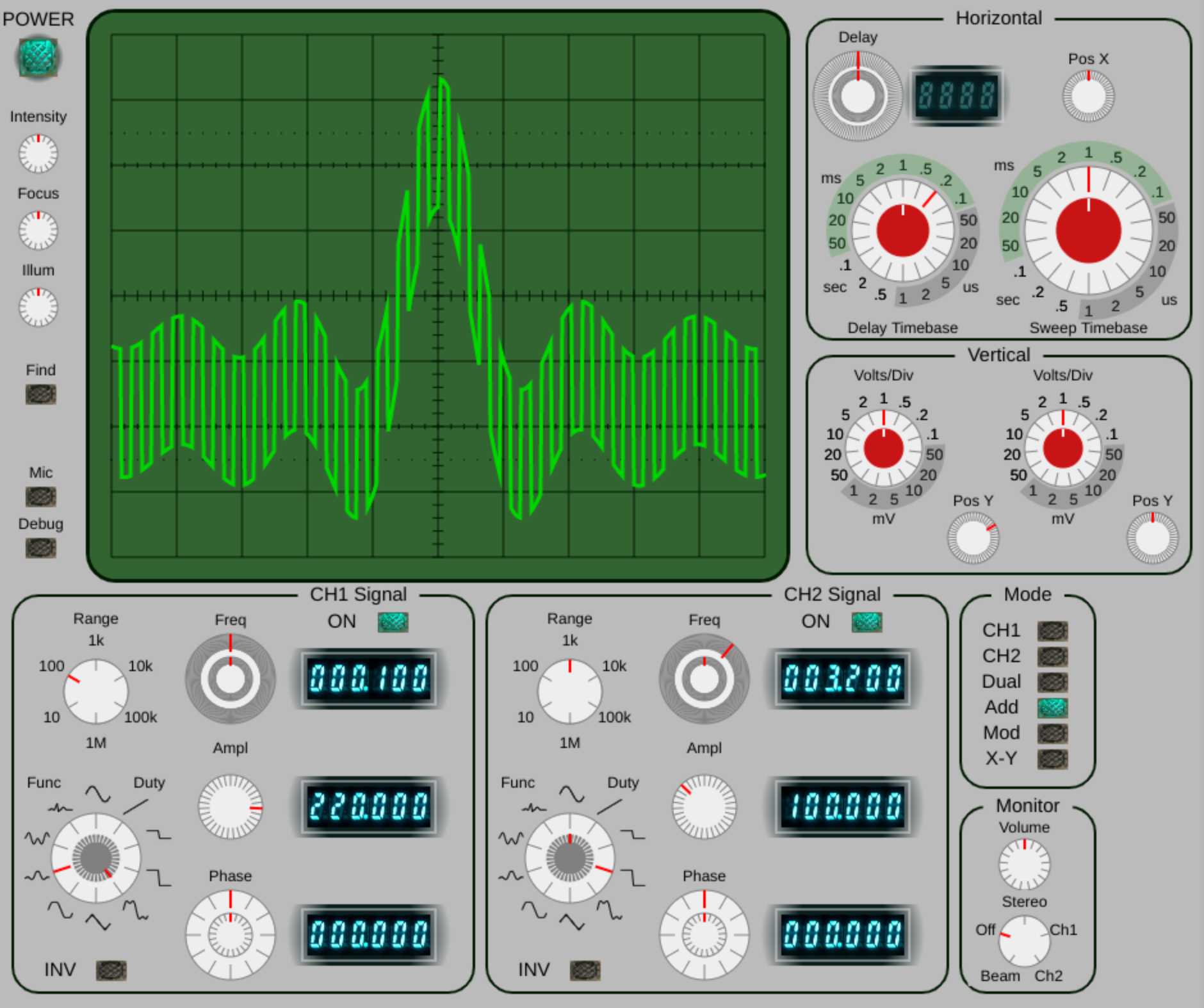
Task: Click the CH2 phase display
Action: 842,934
